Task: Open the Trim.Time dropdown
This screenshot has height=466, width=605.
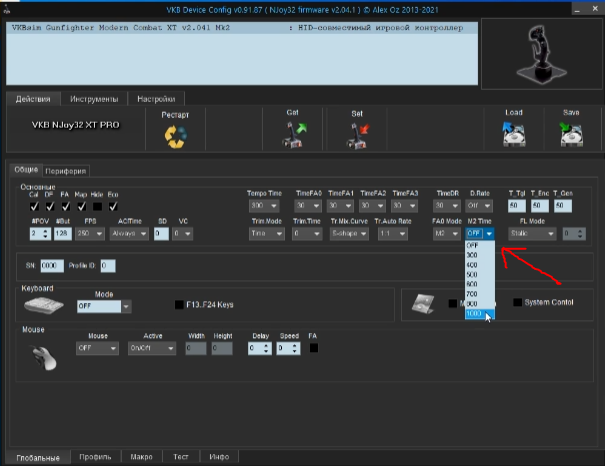Action: 307,233
